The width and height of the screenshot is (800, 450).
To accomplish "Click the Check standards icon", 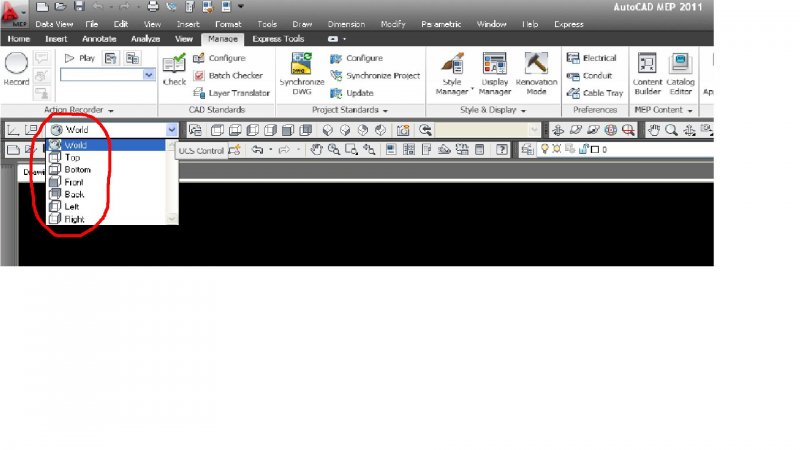I will pos(174,69).
